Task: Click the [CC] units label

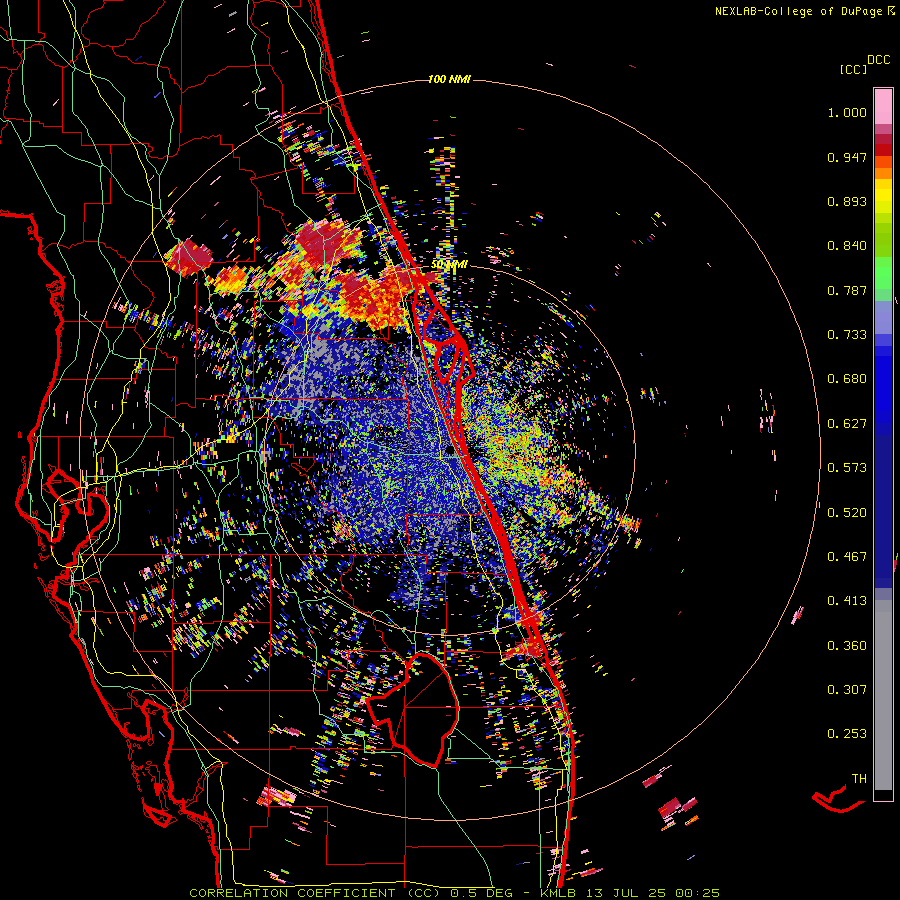Action: pos(853,69)
